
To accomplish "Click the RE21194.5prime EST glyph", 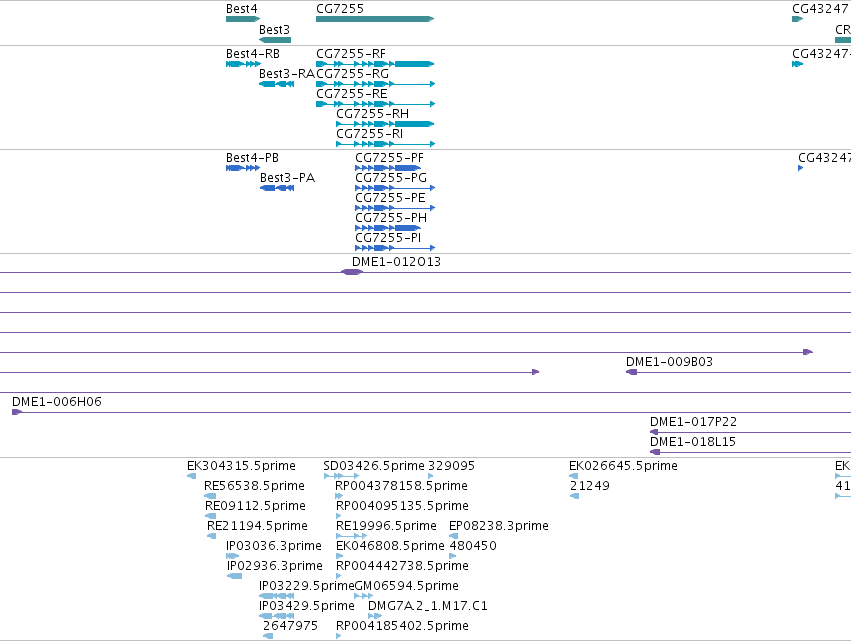I will click(212, 536).
